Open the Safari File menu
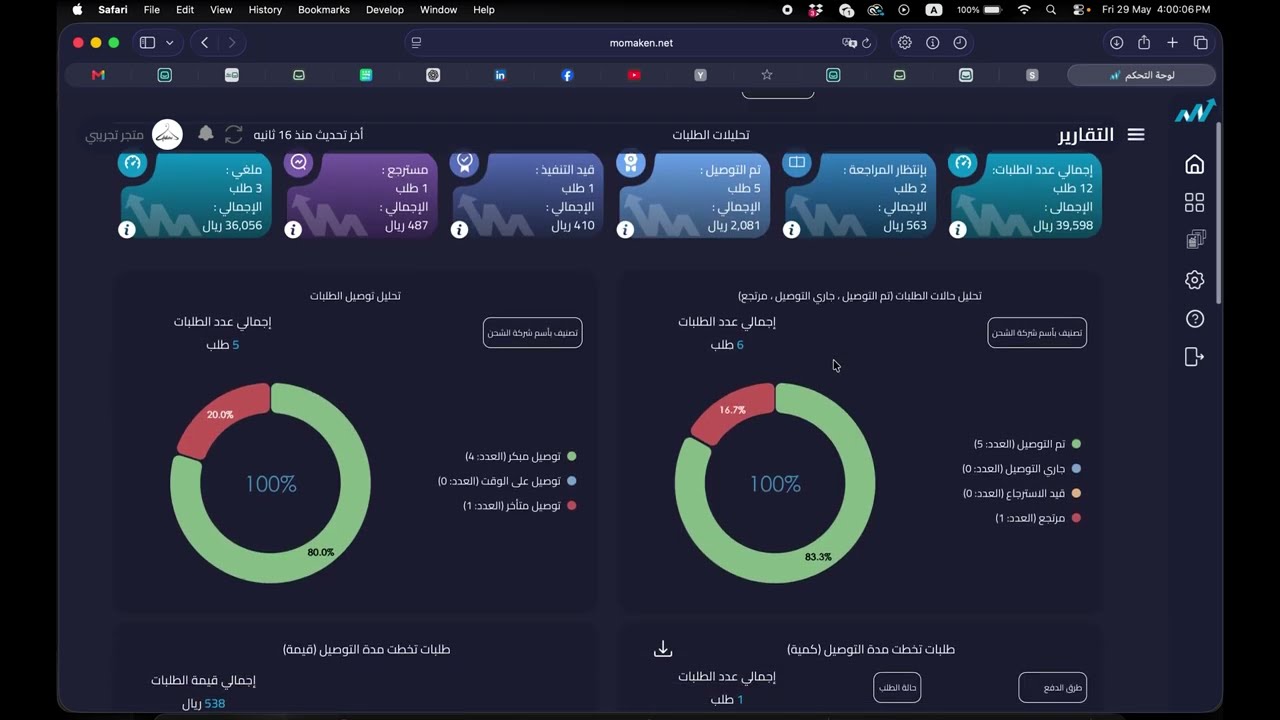1280x720 pixels. 152,10
